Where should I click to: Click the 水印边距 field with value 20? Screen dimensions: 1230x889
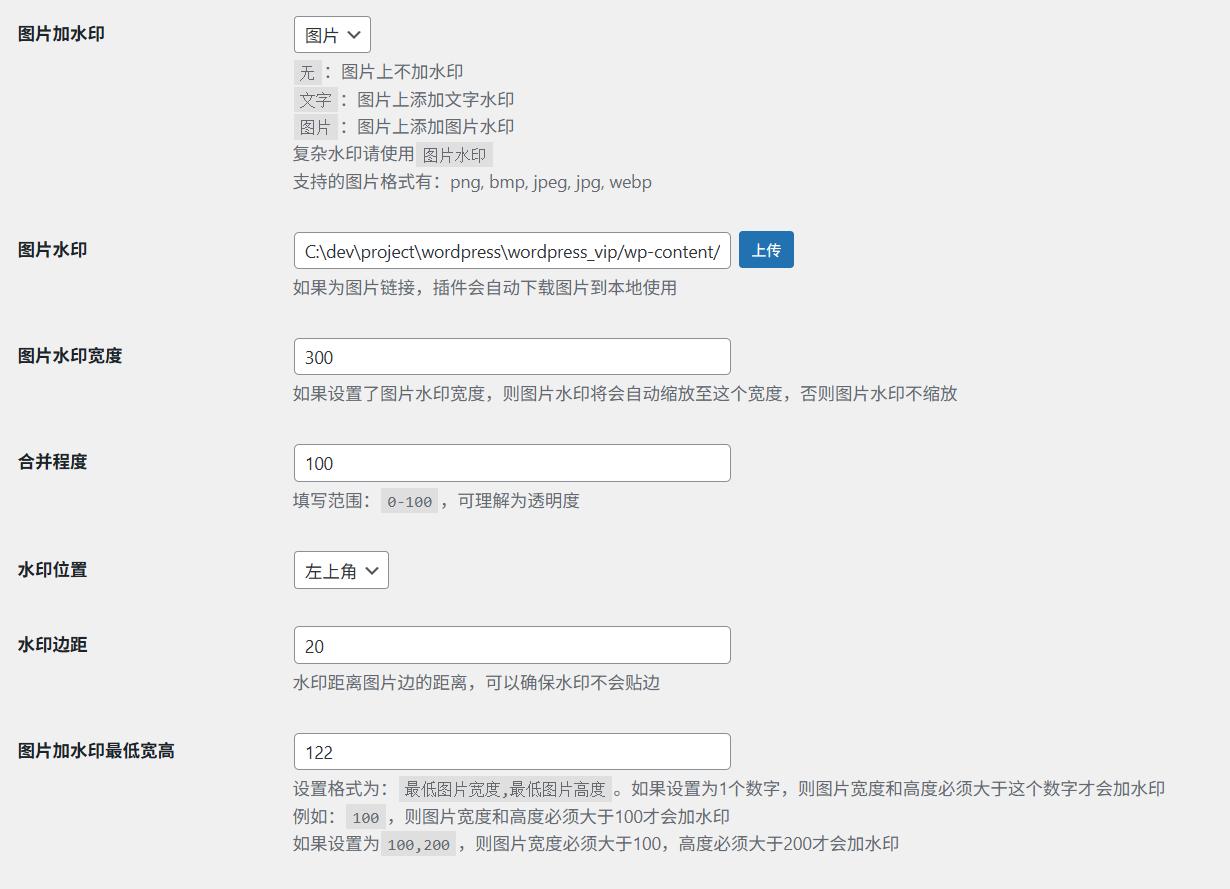(x=512, y=645)
